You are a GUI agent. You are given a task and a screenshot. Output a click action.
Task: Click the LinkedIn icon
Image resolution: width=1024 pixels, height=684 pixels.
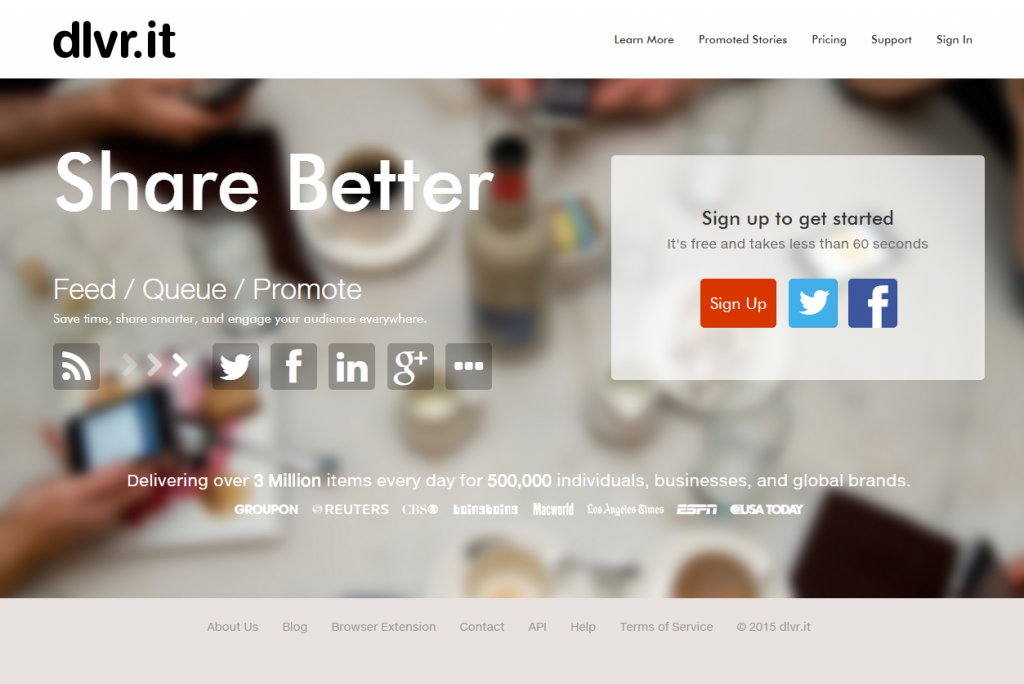(x=351, y=366)
